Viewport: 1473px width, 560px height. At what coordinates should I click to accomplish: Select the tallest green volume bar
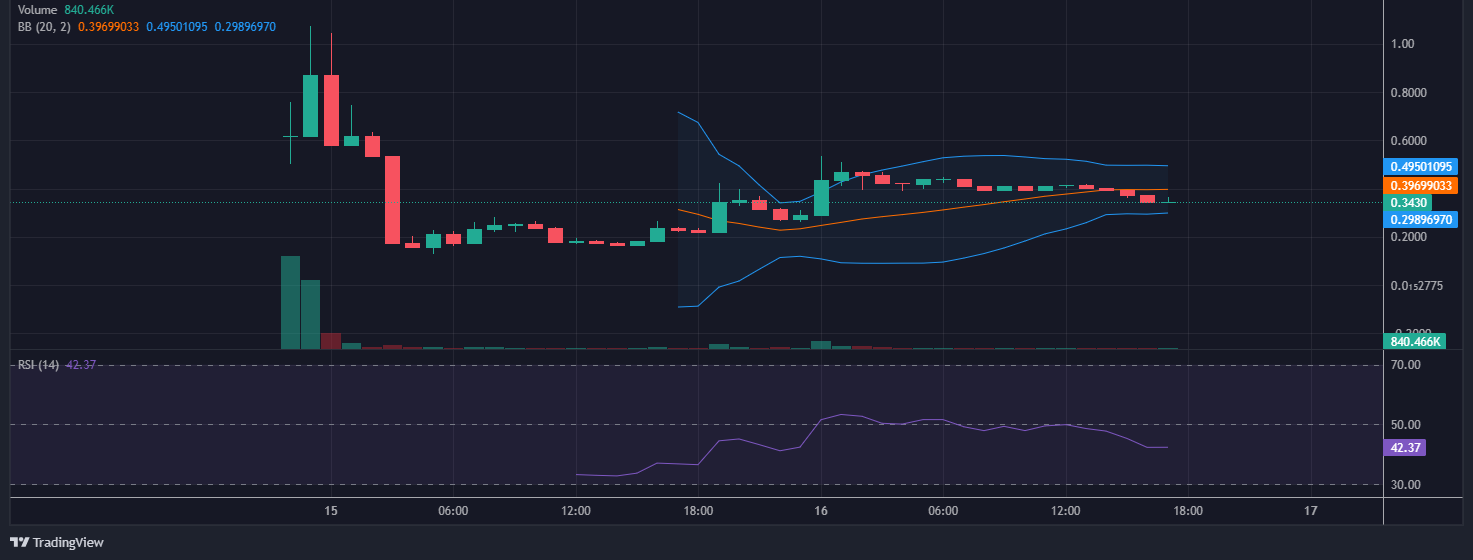pos(290,303)
